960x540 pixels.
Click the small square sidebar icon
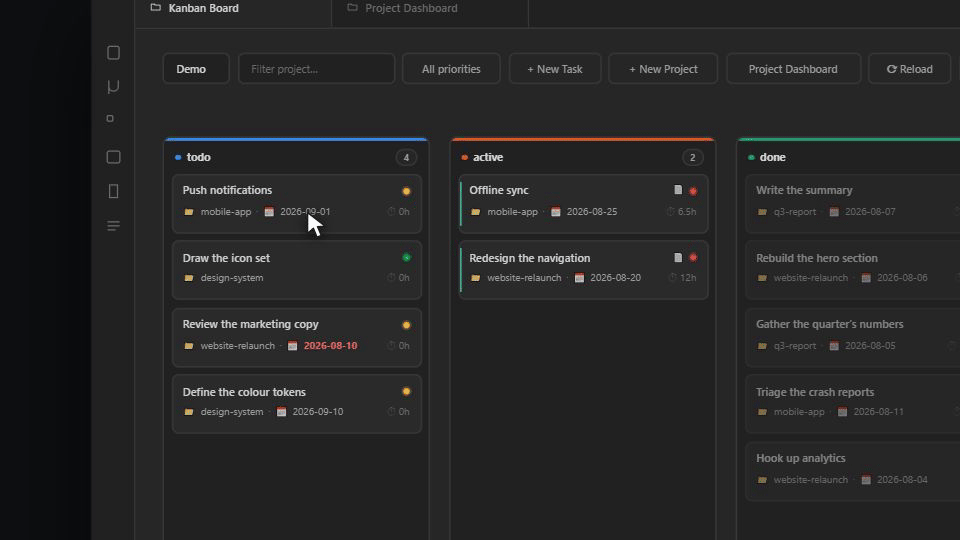pos(110,118)
